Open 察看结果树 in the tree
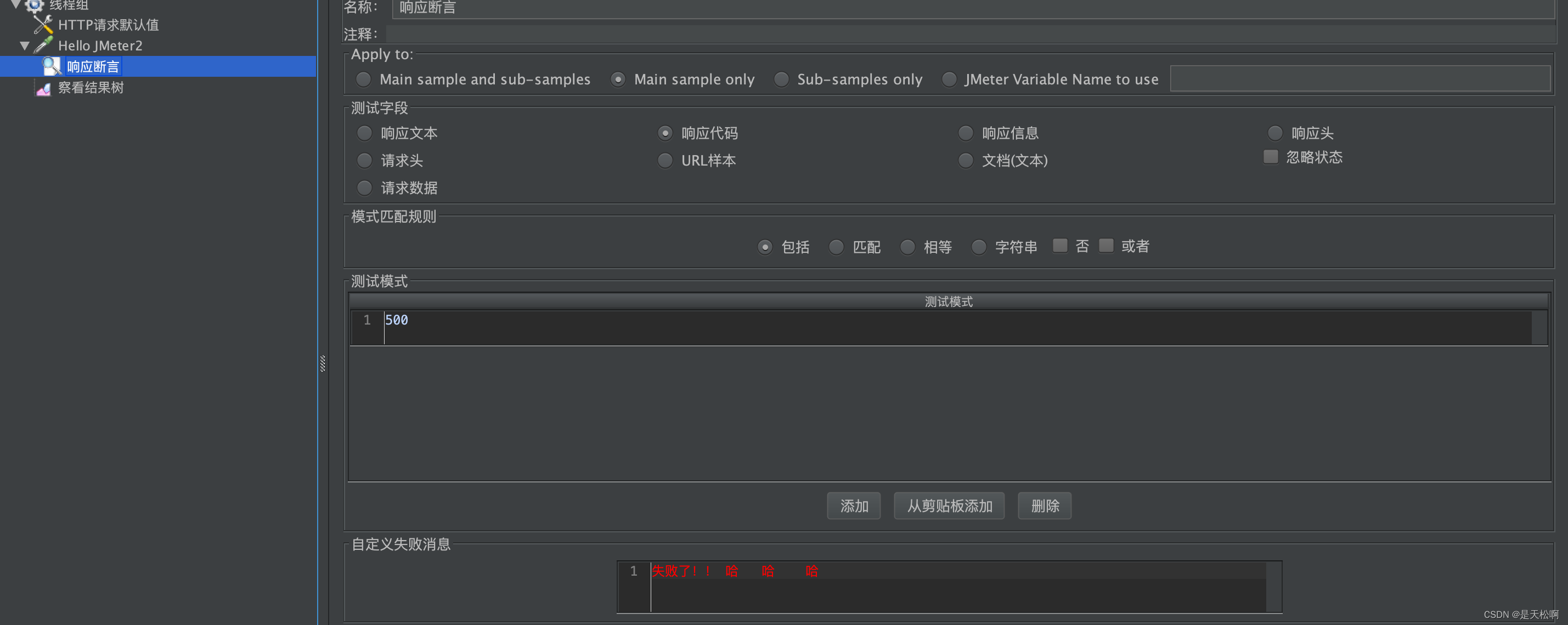This screenshot has height=625, width=1568. (91, 88)
